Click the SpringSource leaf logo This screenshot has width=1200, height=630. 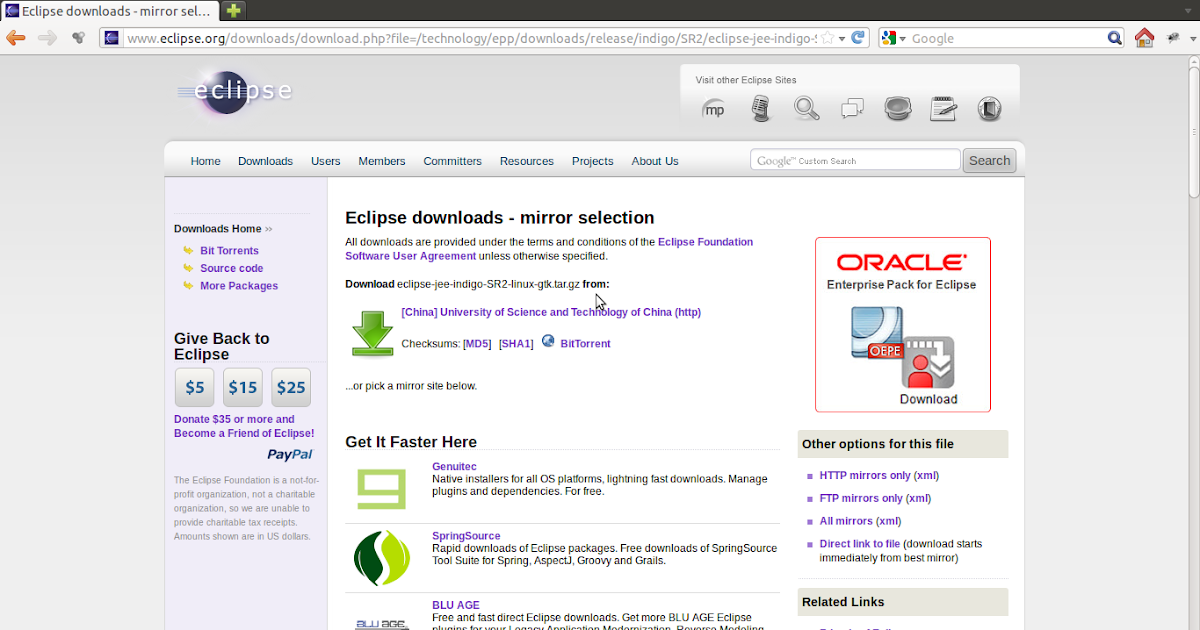tap(382, 558)
